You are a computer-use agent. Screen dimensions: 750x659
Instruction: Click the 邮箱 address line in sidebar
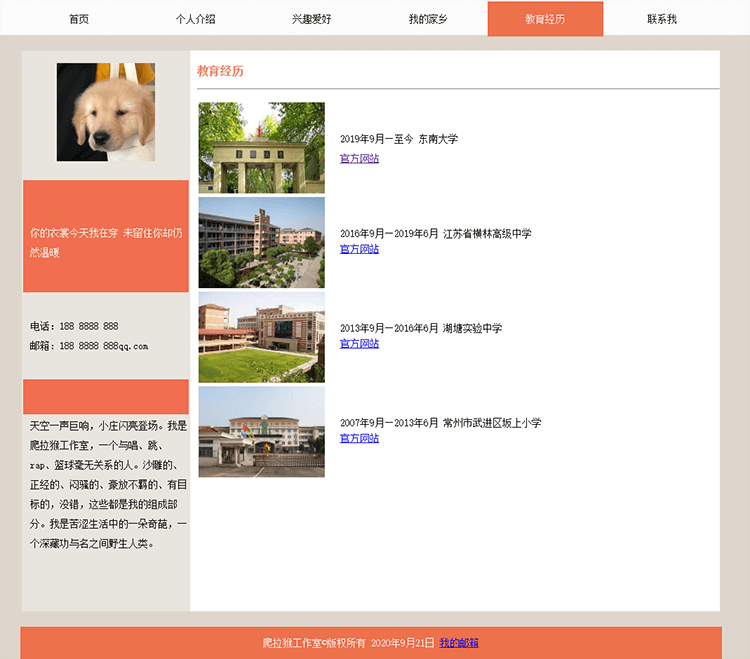[89, 346]
